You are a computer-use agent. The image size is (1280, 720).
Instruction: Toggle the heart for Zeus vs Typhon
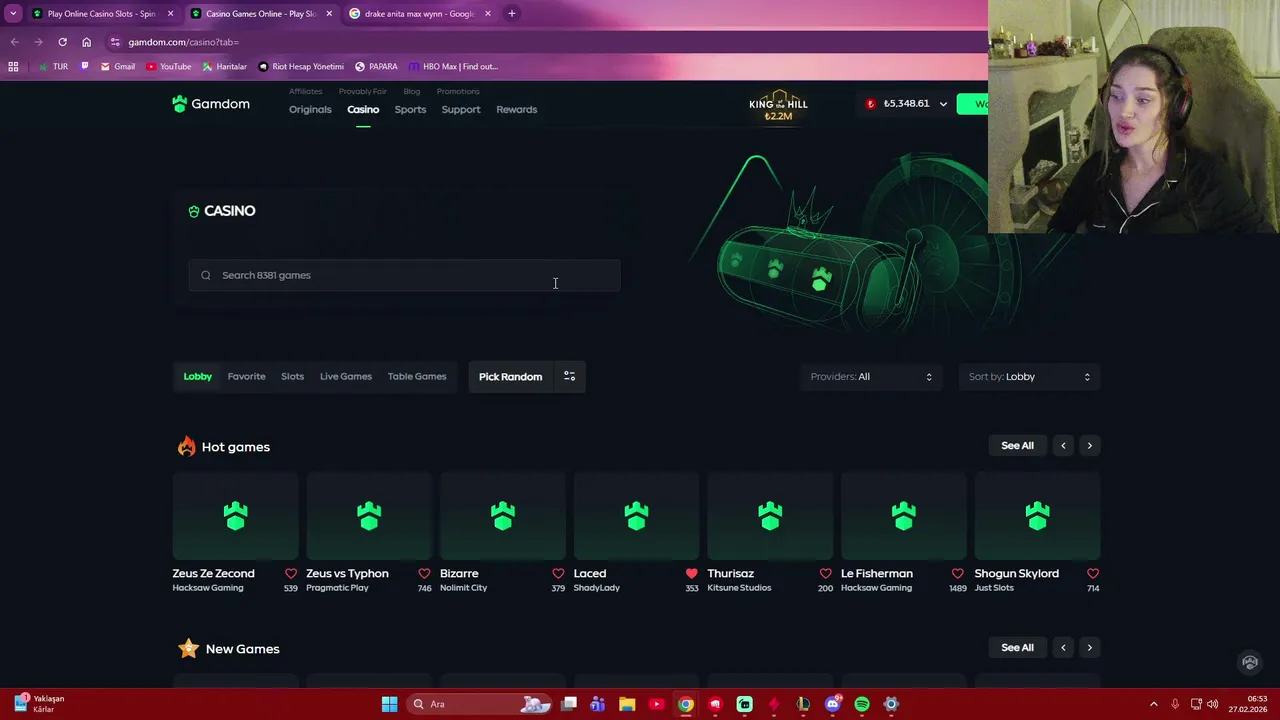424,574
